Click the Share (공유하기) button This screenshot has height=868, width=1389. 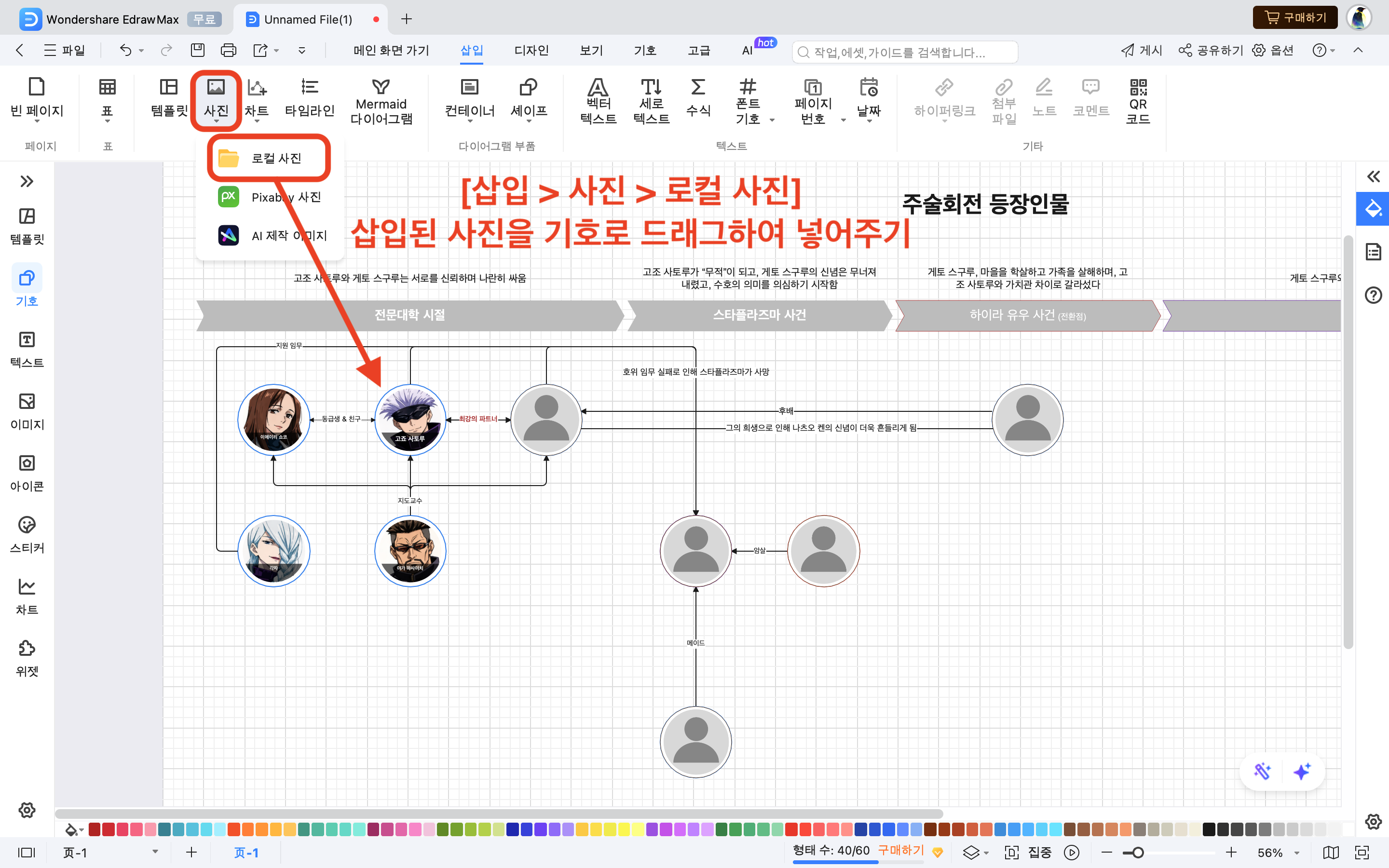(1211, 51)
